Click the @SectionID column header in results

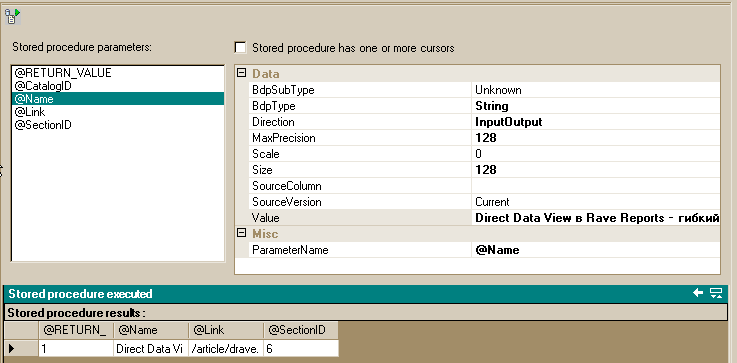tap(301, 331)
